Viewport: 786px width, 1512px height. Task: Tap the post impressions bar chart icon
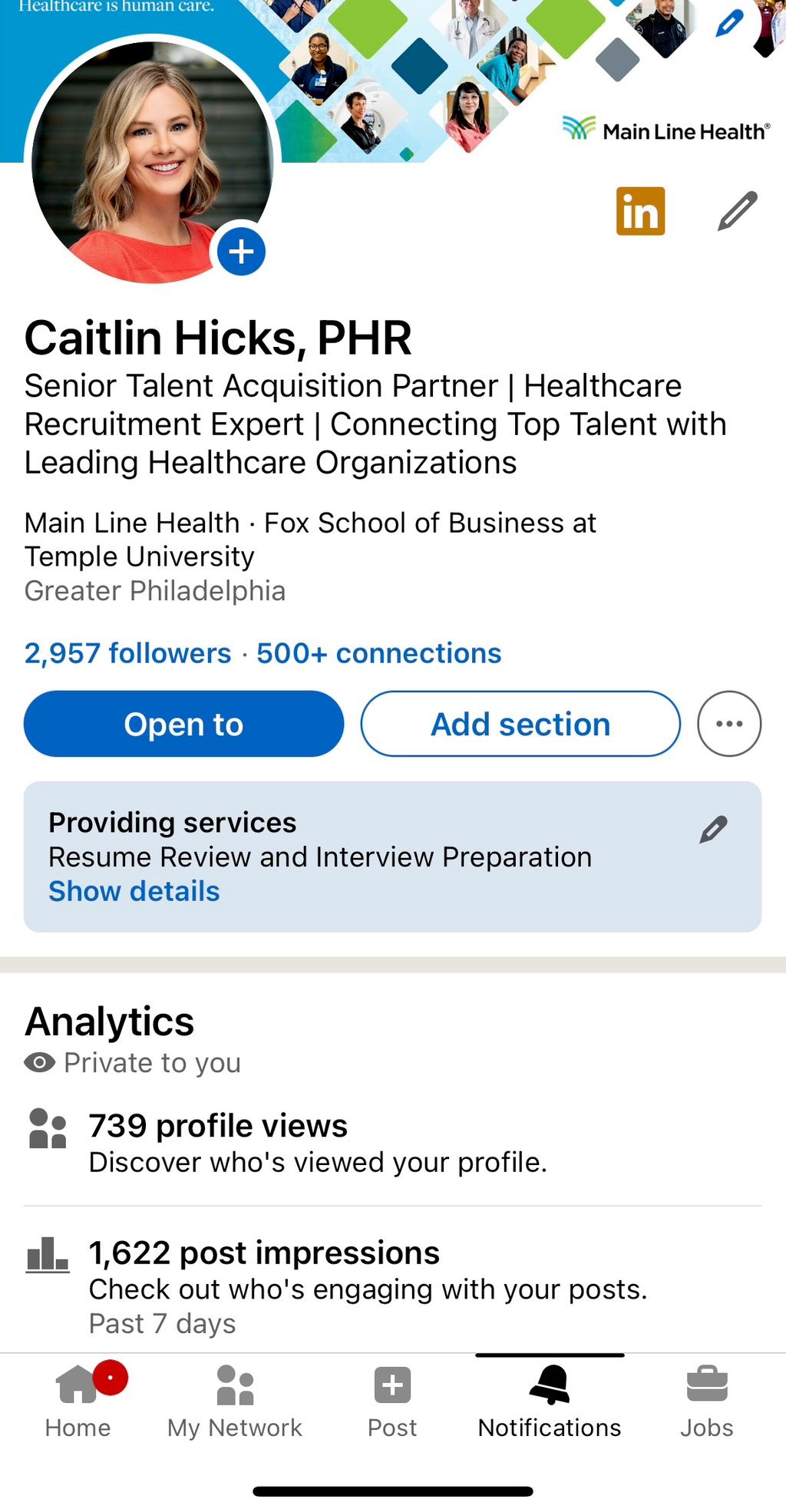48,1255
